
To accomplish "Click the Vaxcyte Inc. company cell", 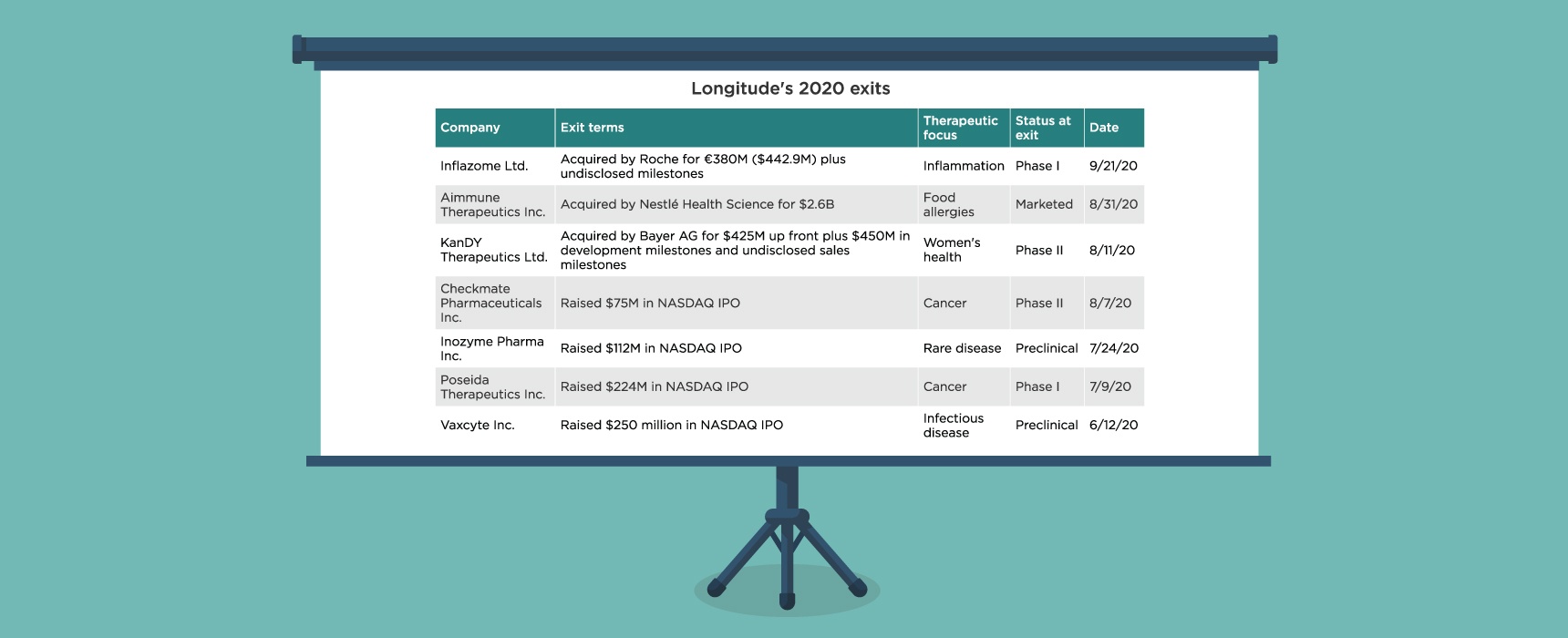I will [x=478, y=425].
